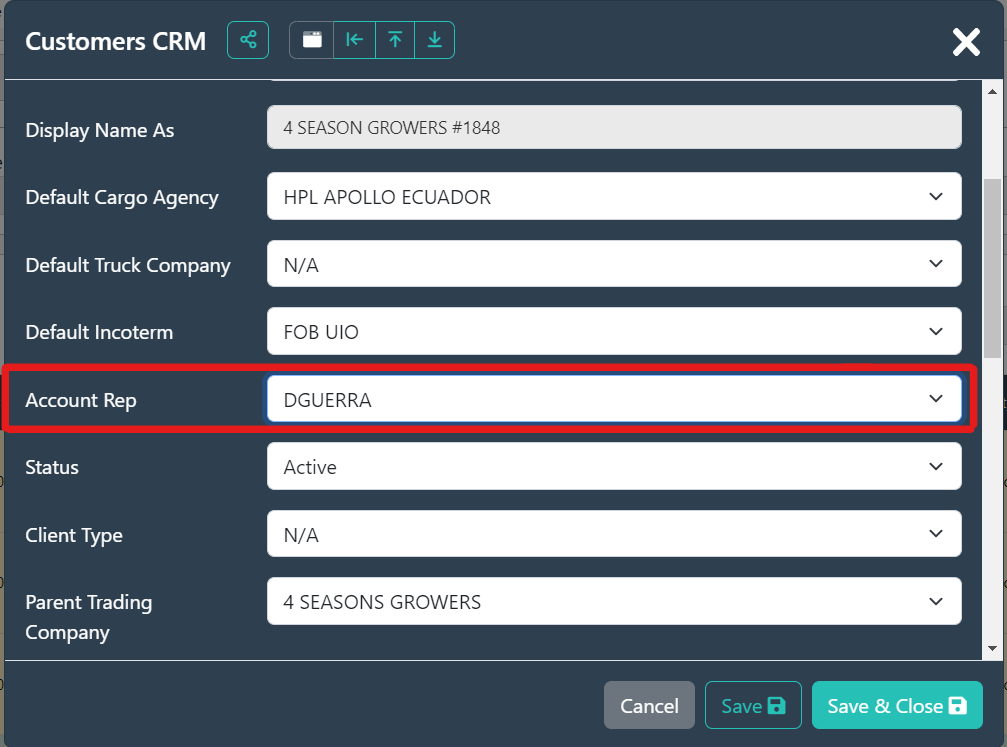Change the Status dropdown from Active
Viewport: 1007px width, 747px height.
[613, 467]
